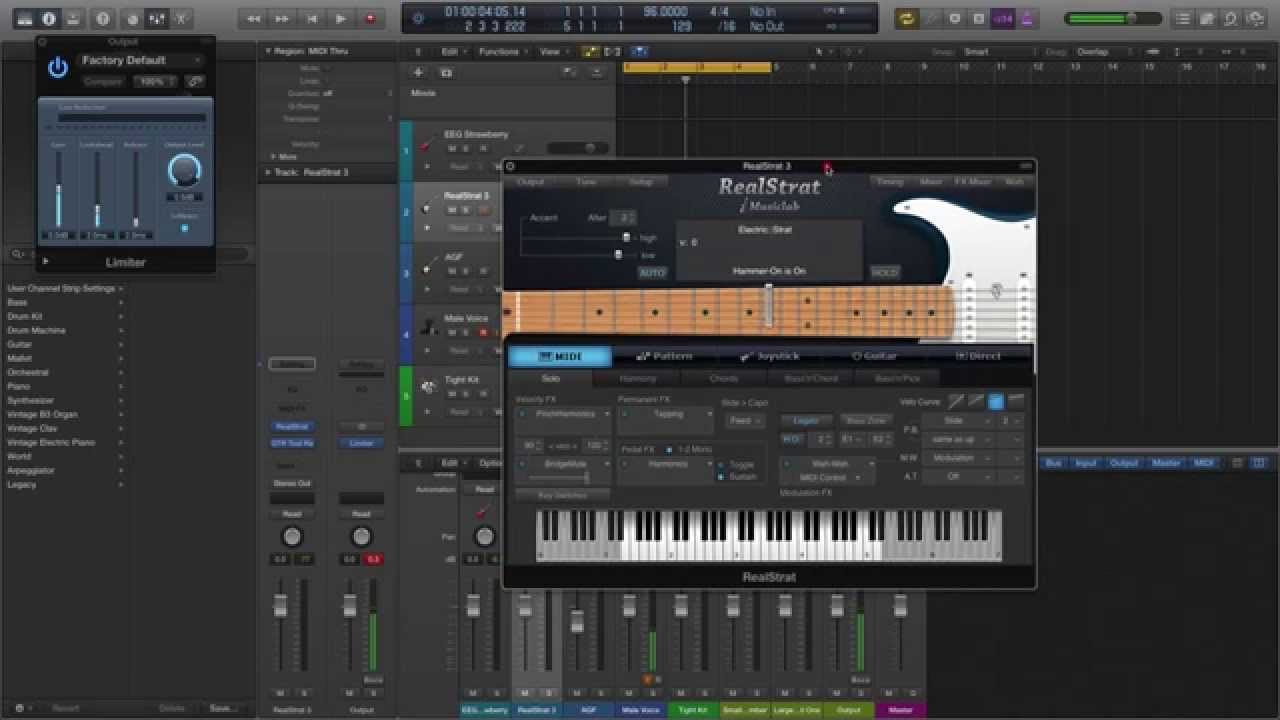Viewport: 1280px width, 720px height.
Task: Switch to the Joystick tab in RealStrat
Action: pos(772,356)
